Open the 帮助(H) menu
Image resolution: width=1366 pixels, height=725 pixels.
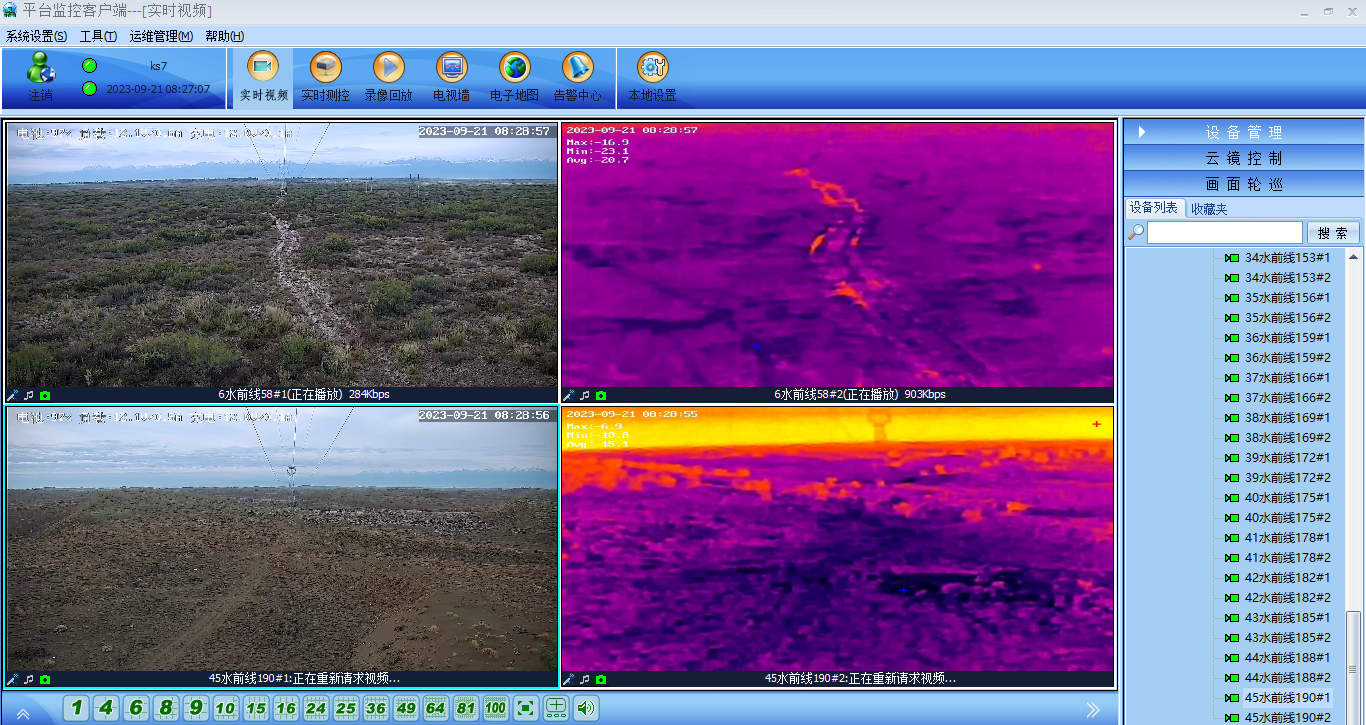click(x=224, y=36)
